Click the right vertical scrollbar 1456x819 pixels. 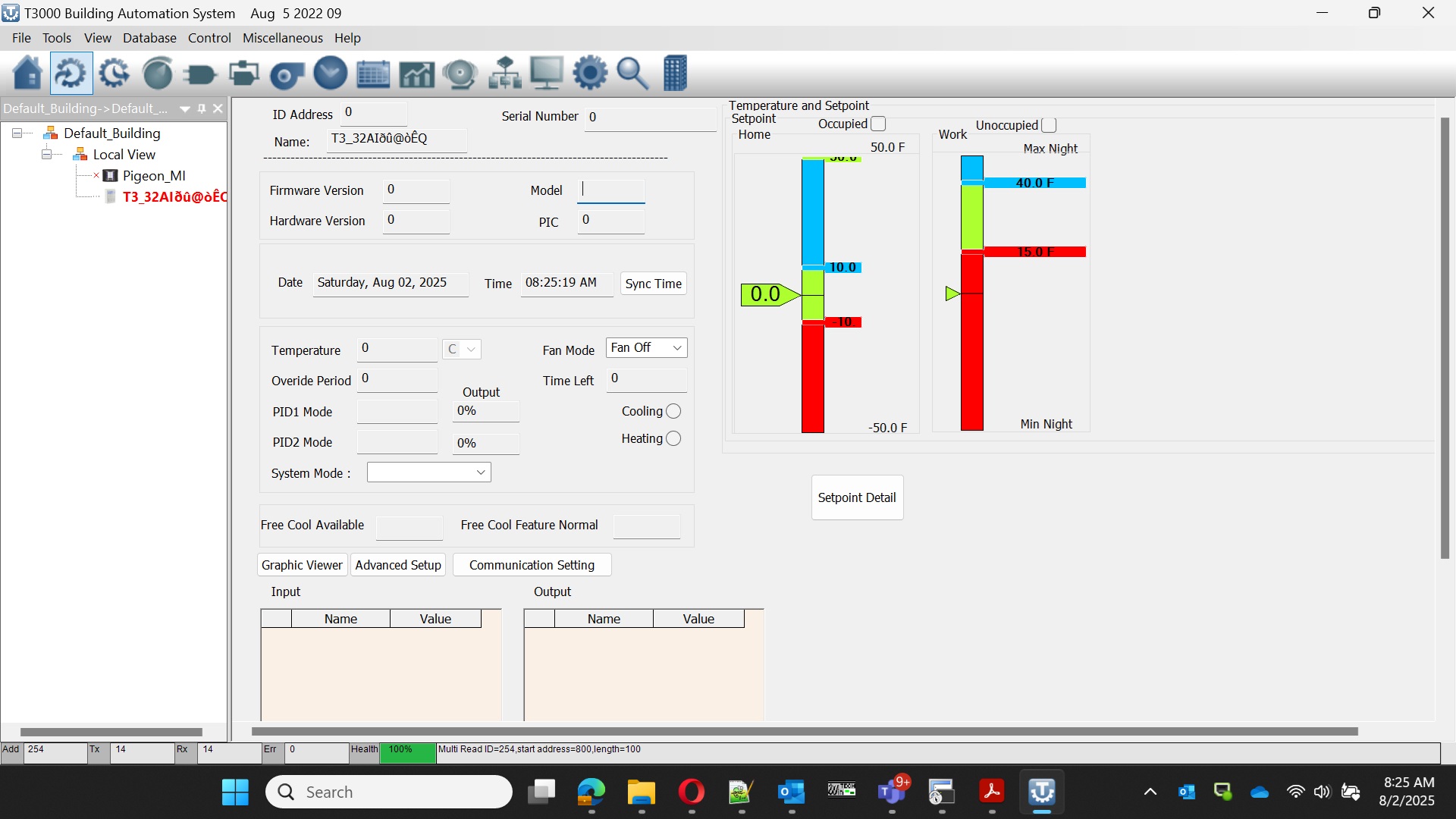1445,337
